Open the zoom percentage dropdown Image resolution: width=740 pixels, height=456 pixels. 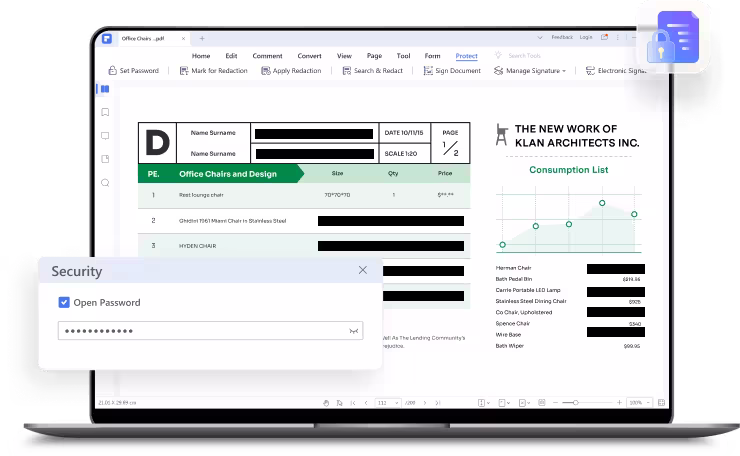tap(648, 403)
